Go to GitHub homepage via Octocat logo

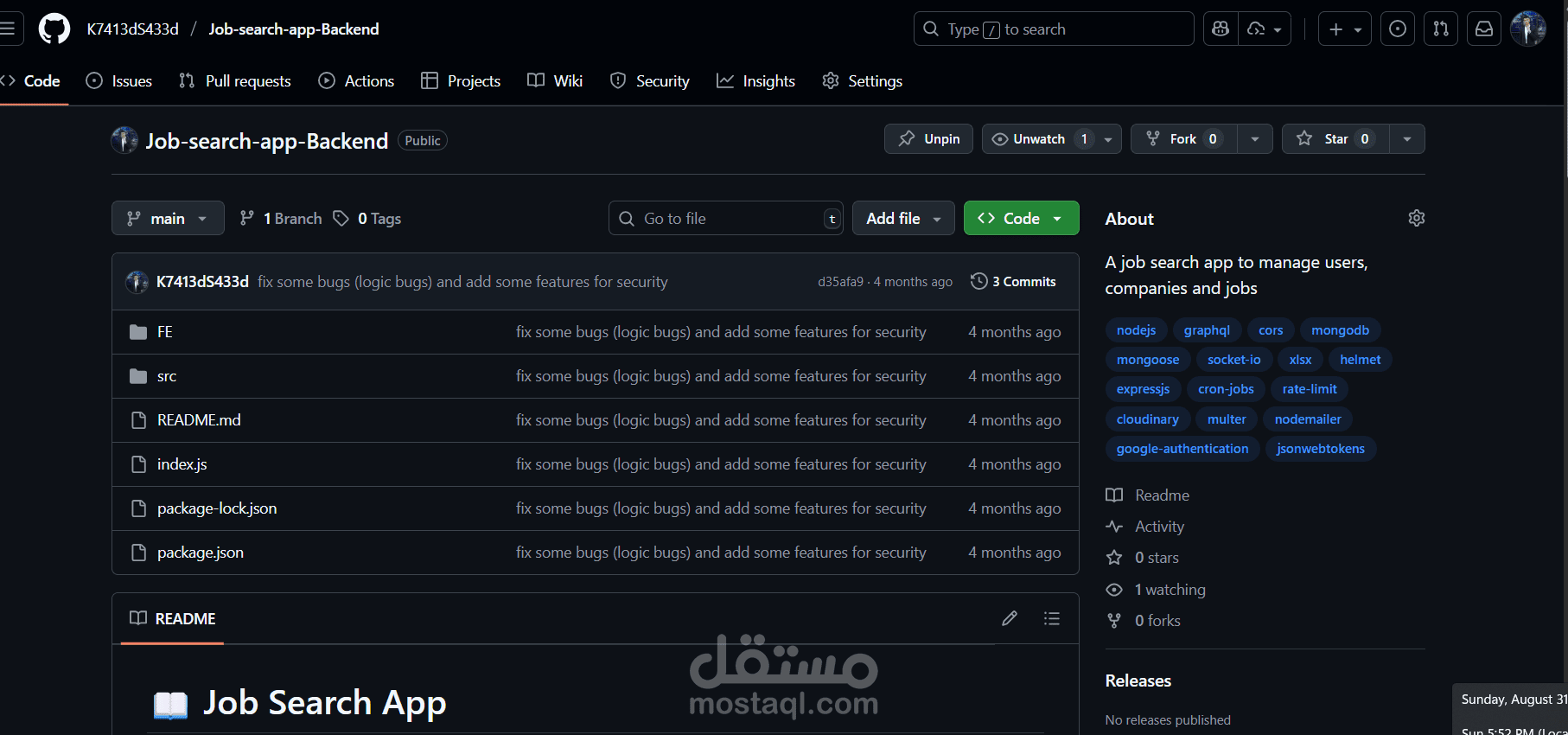54,29
